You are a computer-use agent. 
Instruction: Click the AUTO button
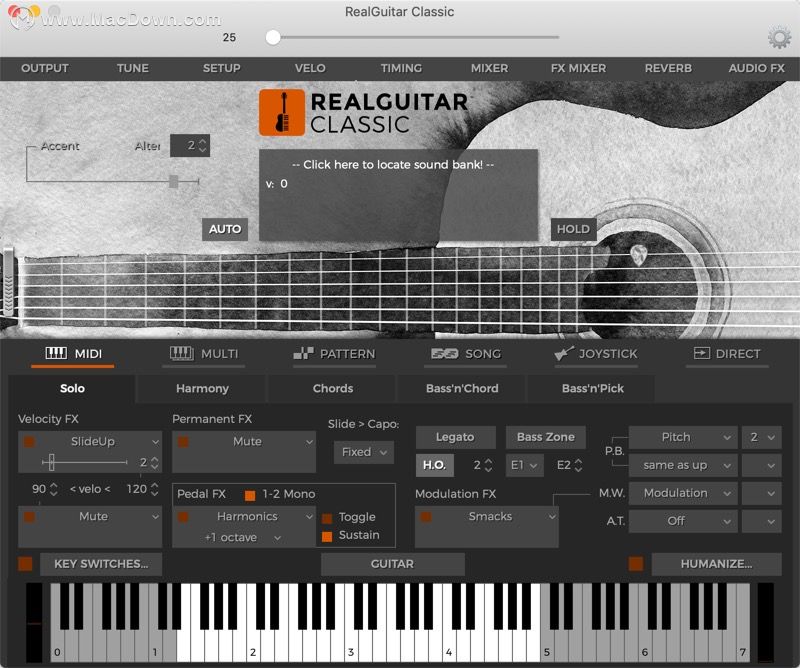[x=225, y=229]
